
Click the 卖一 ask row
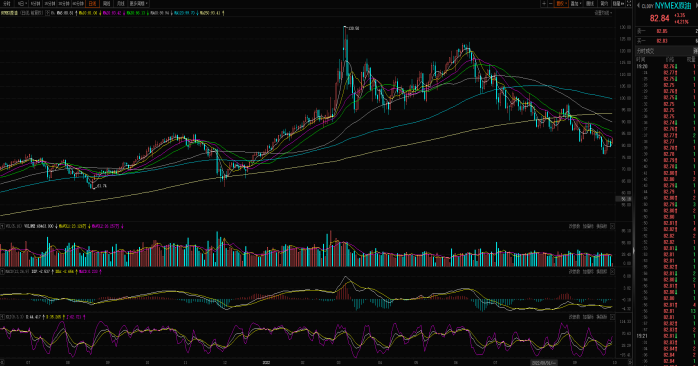click(666, 31)
